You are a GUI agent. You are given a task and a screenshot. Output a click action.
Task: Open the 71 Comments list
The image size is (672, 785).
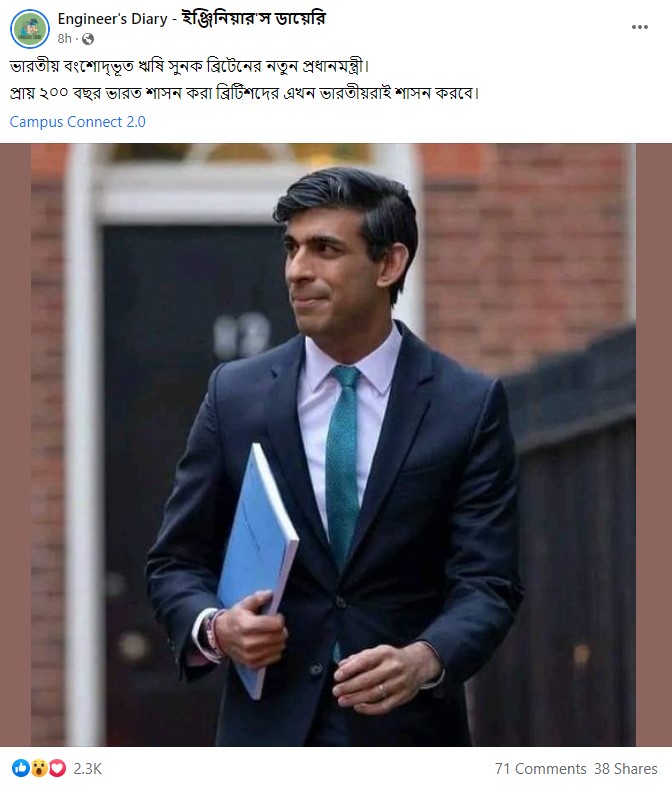point(540,768)
